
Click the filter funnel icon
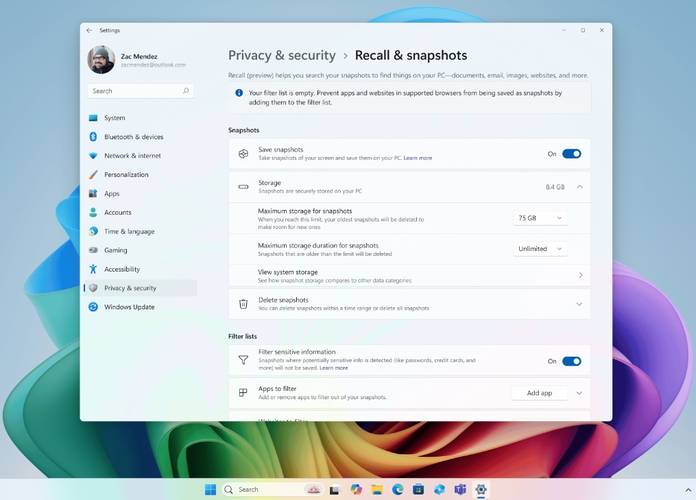243,360
